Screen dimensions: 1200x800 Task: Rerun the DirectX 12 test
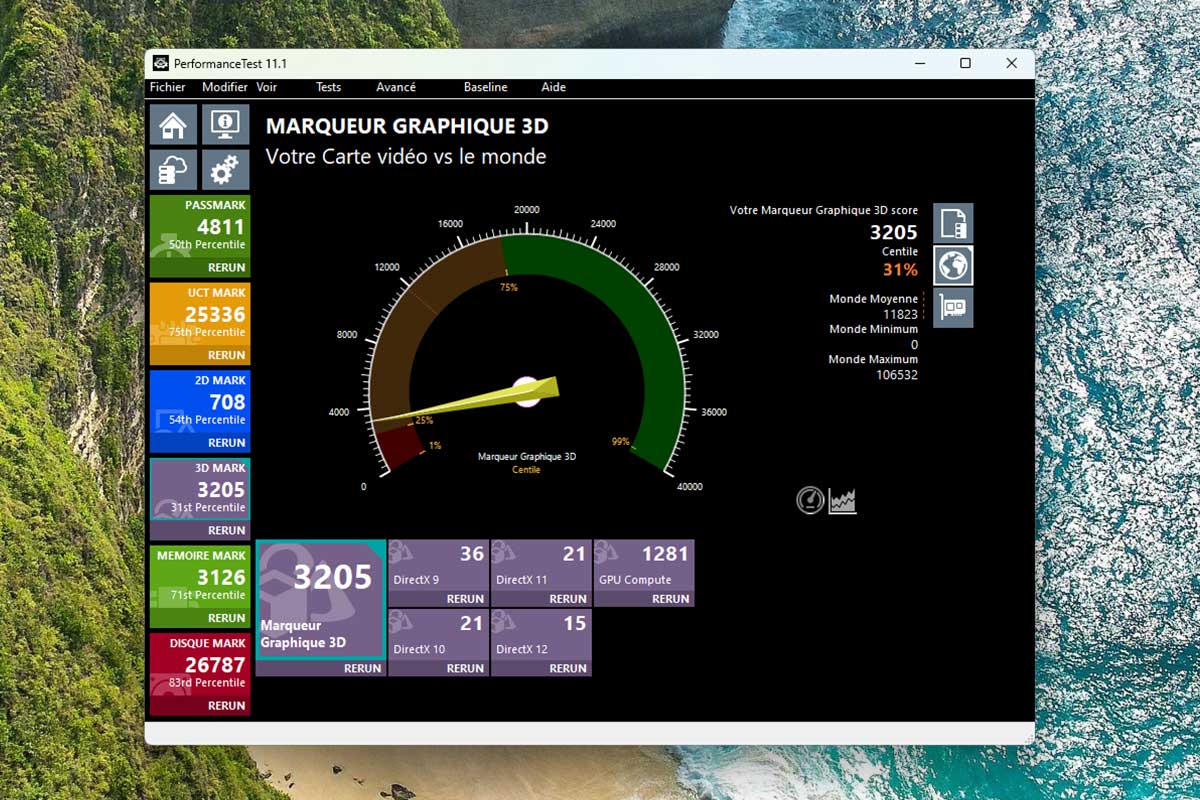(568, 668)
